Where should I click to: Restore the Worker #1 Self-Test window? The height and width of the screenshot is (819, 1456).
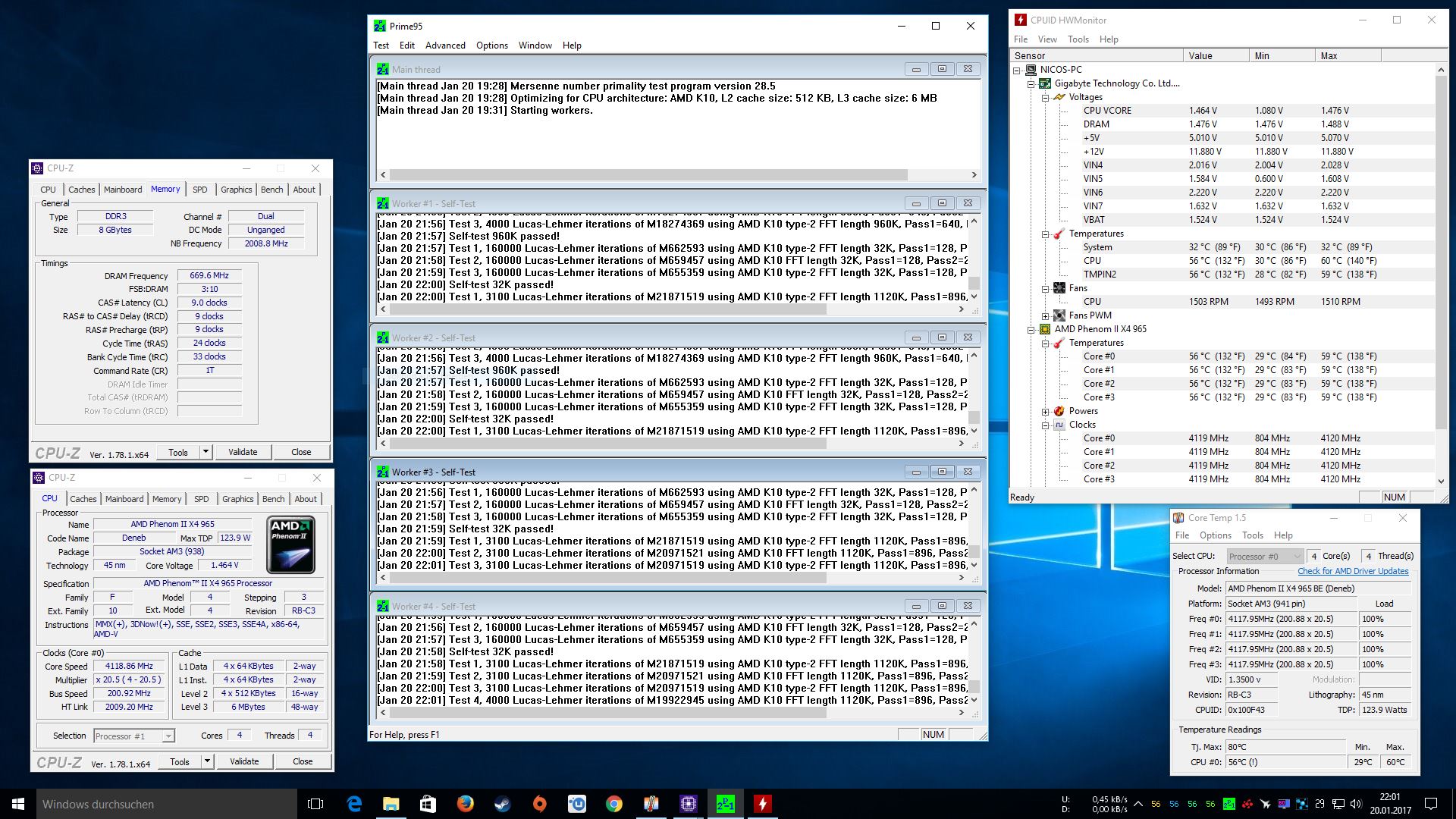pyautogui.click(x=942, y=203)
